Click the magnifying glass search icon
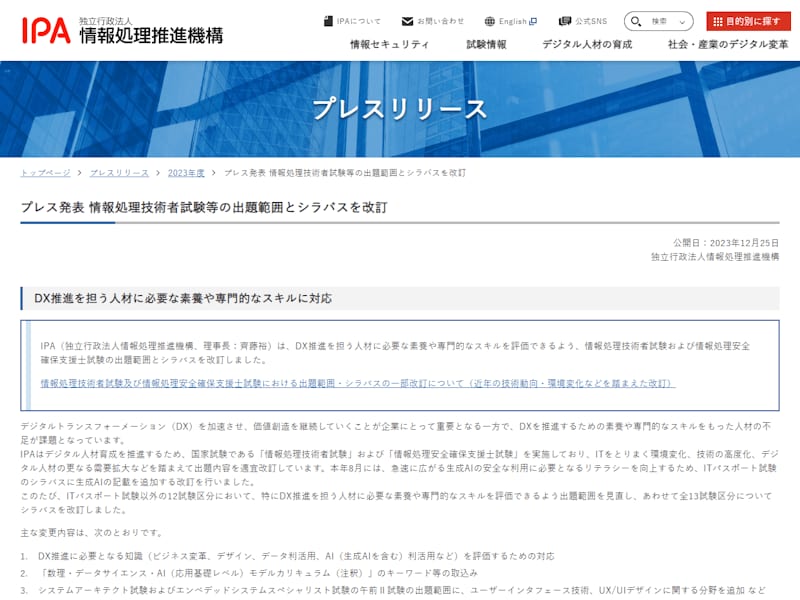 click(637, 21)
